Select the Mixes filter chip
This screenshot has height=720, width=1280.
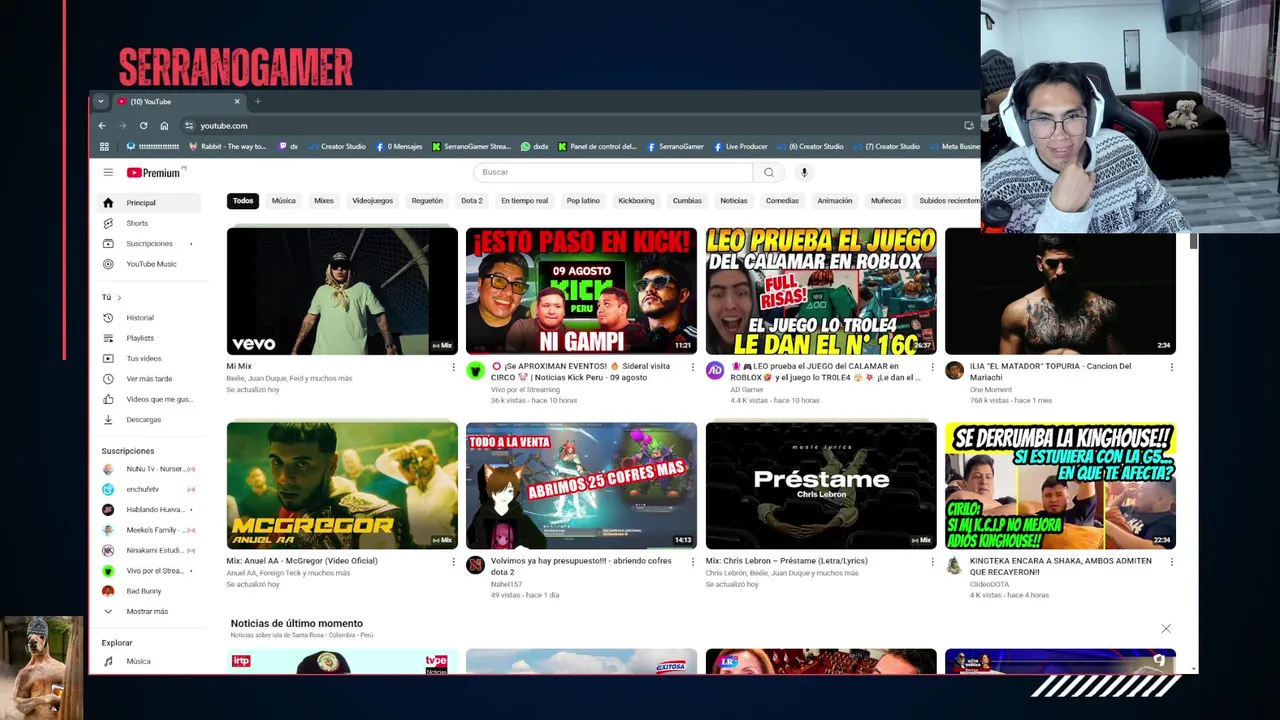[x=324, y=201]
